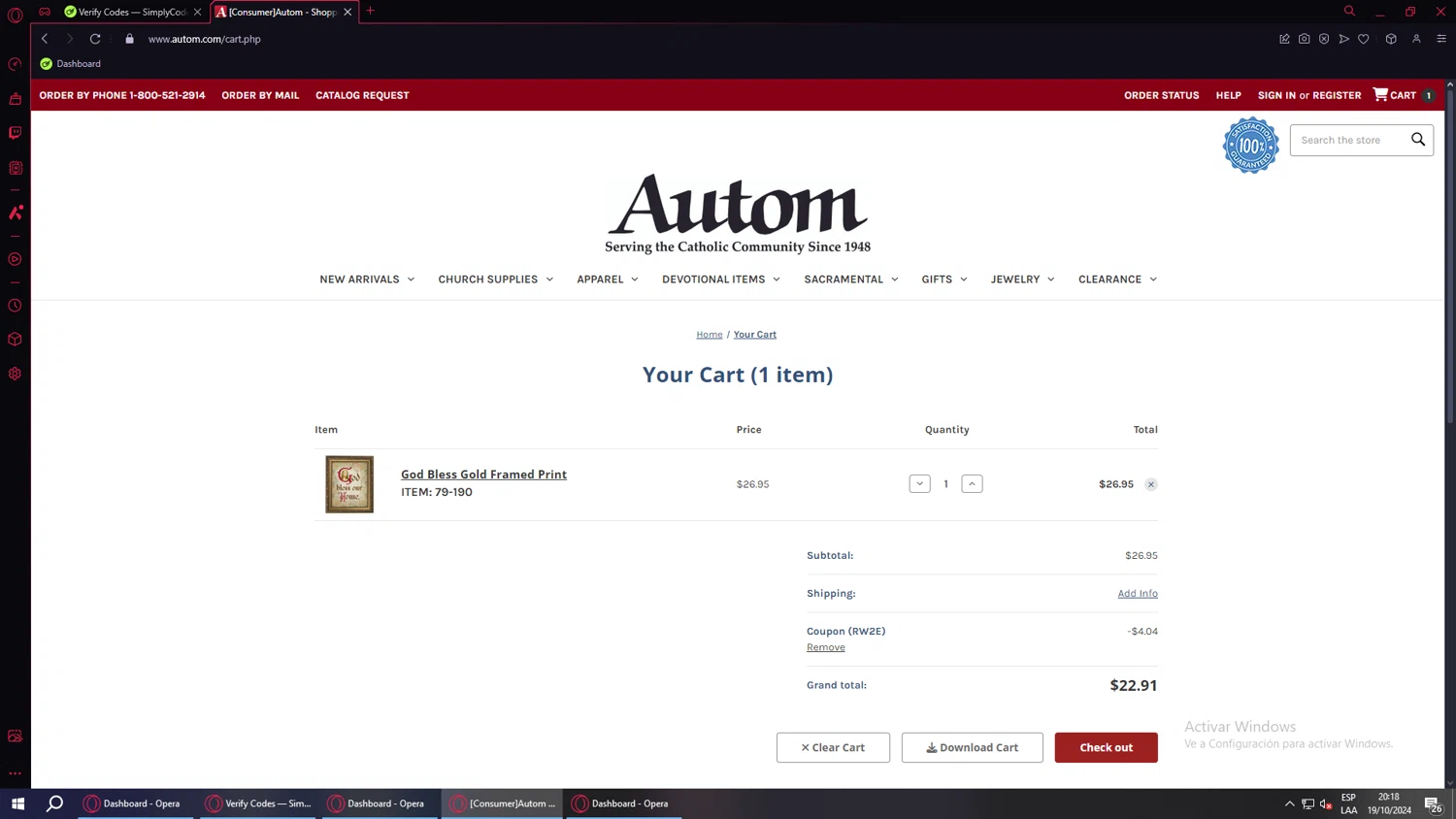Viewport: 1456px width, 819px height.
Task: Open the Player icon in the sidebar
Action: click(x=15, y=259)
